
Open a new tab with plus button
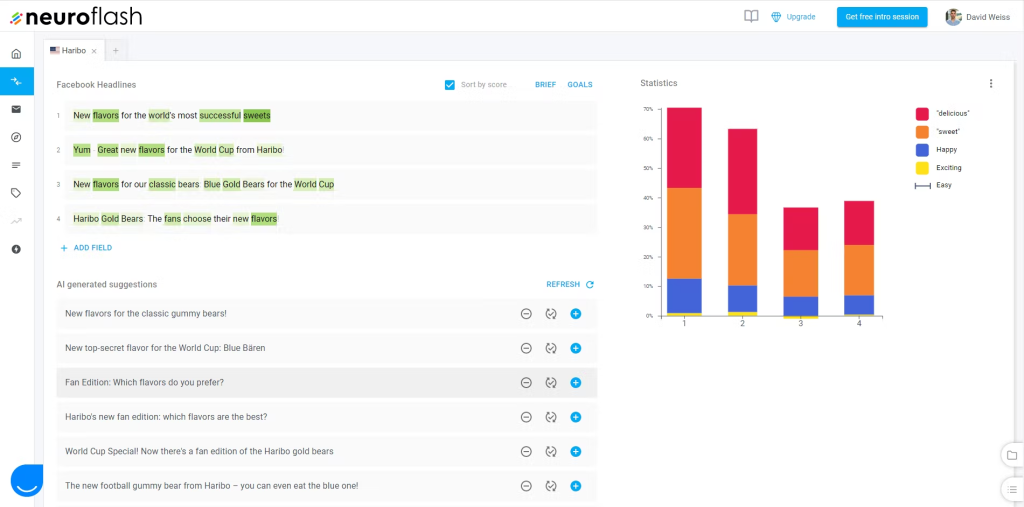115,50
